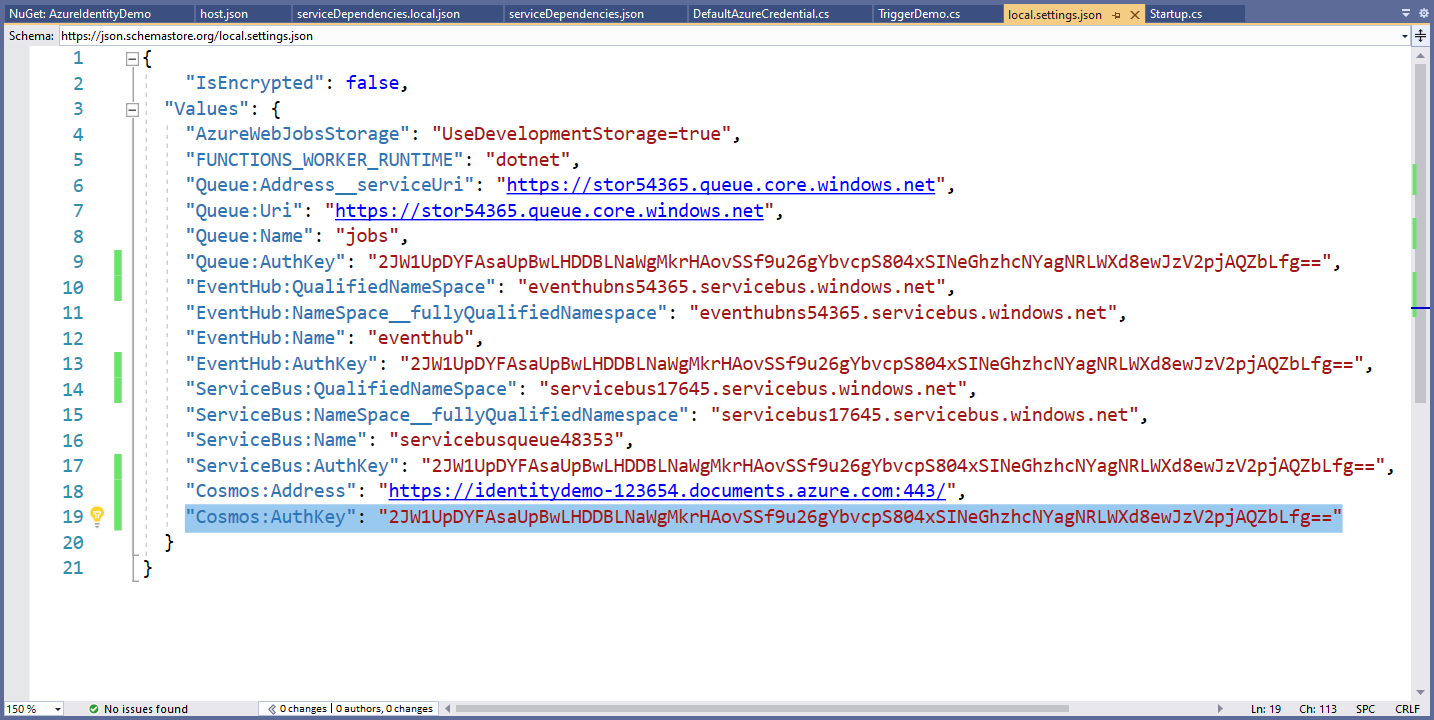This screenshot has width=1434, height=720.
Task: Expand the Schema URL dropdown
Action: 1404,36
